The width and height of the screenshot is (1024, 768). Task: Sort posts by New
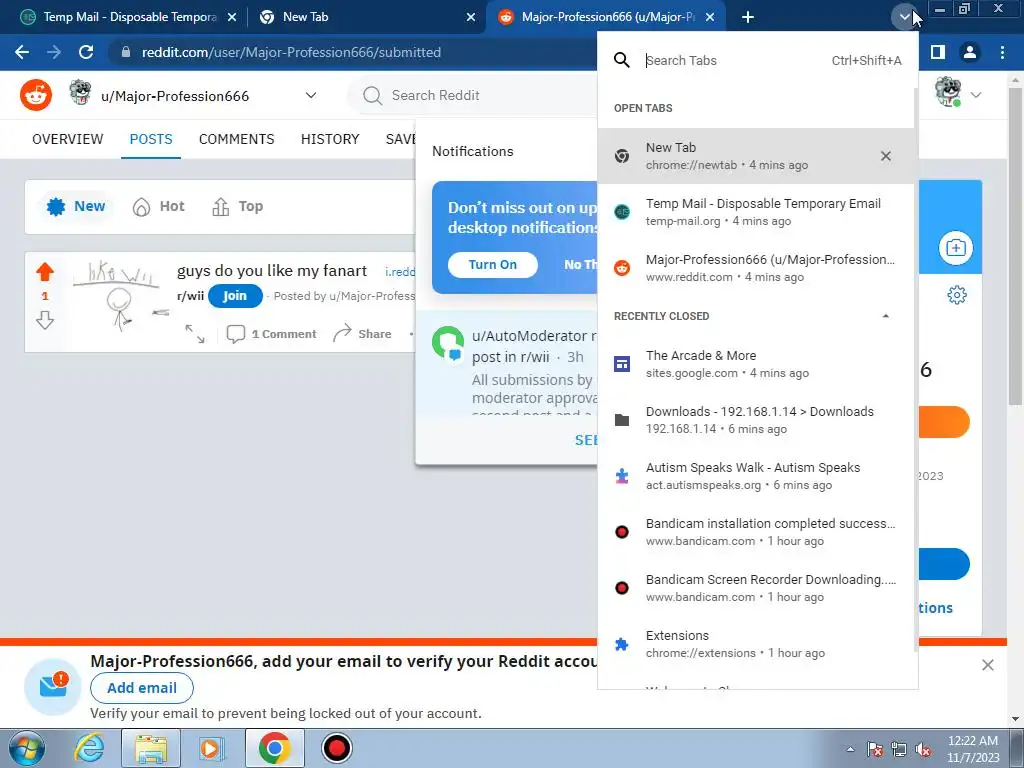76,206
